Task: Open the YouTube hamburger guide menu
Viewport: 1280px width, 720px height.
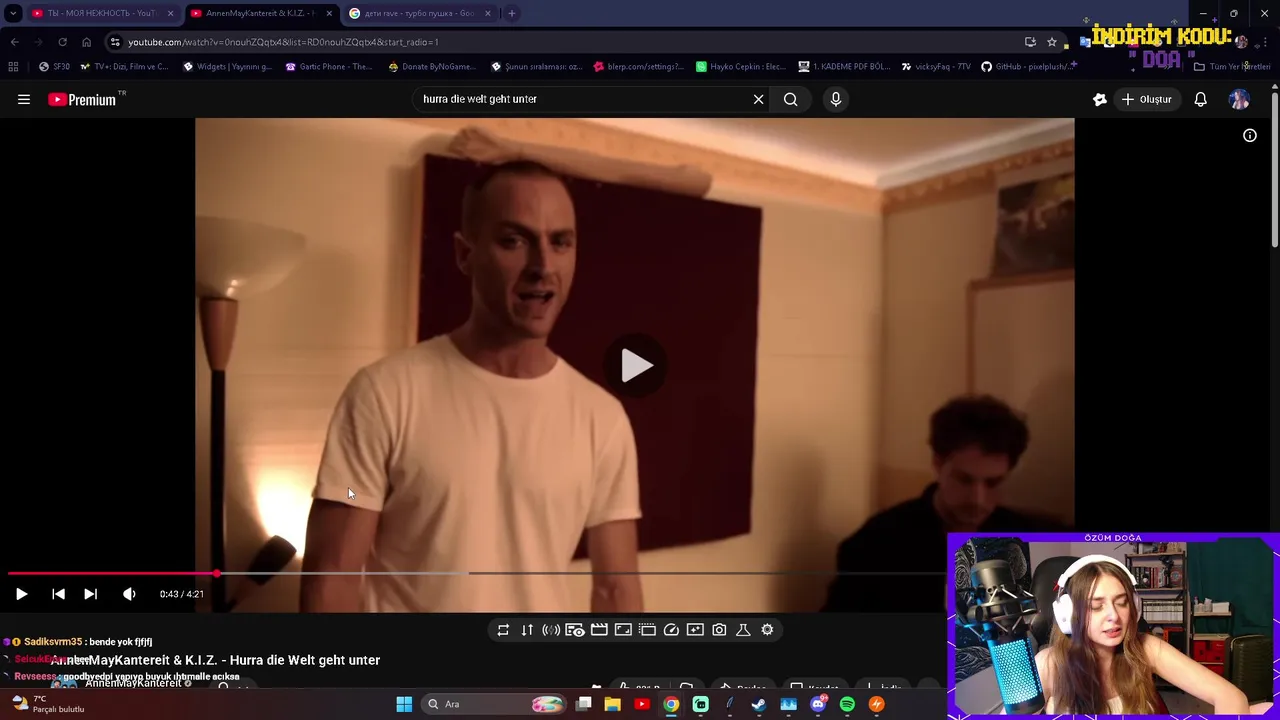Action: [x=24, y=99]
